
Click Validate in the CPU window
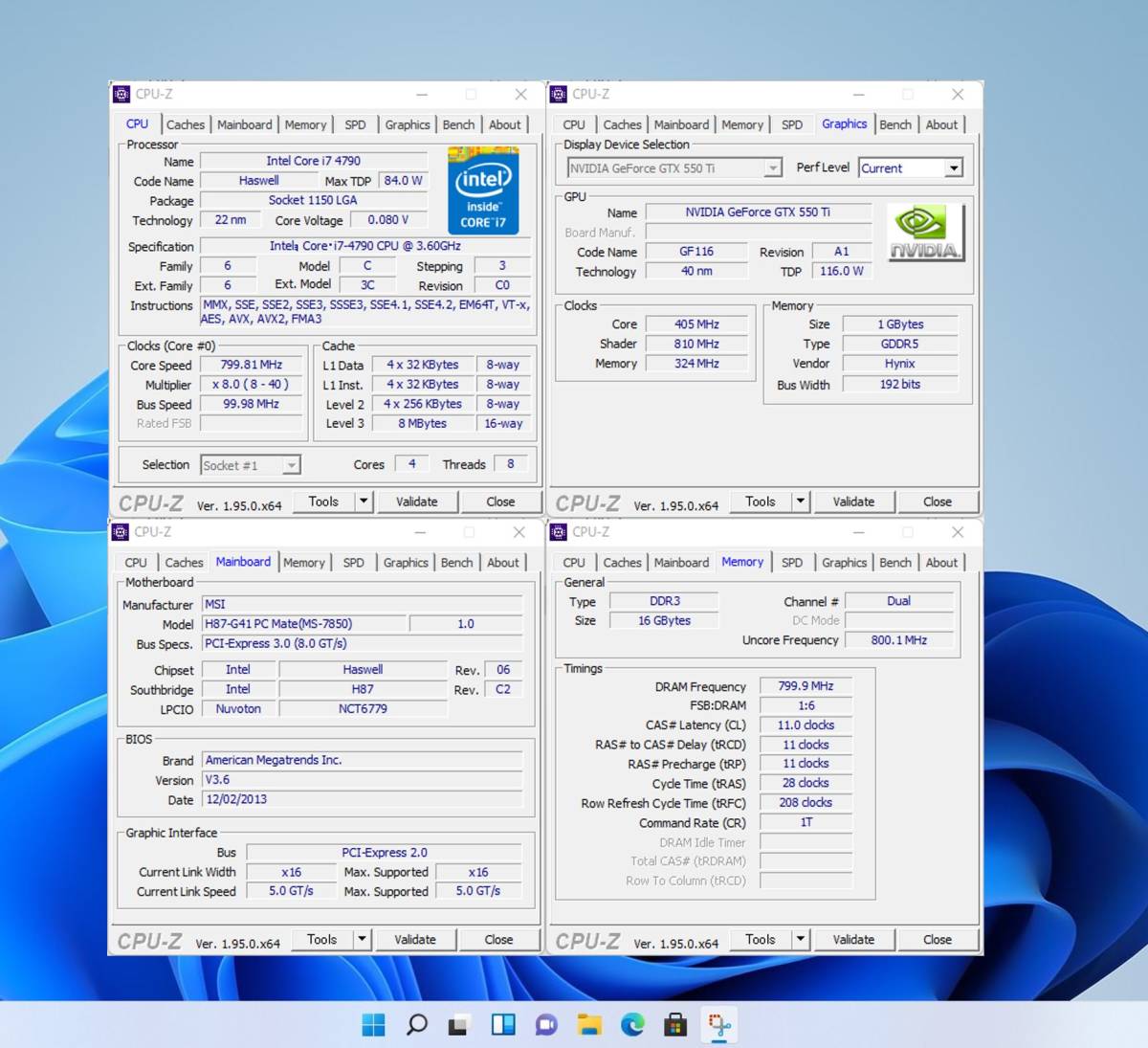(x=417, y=502)
